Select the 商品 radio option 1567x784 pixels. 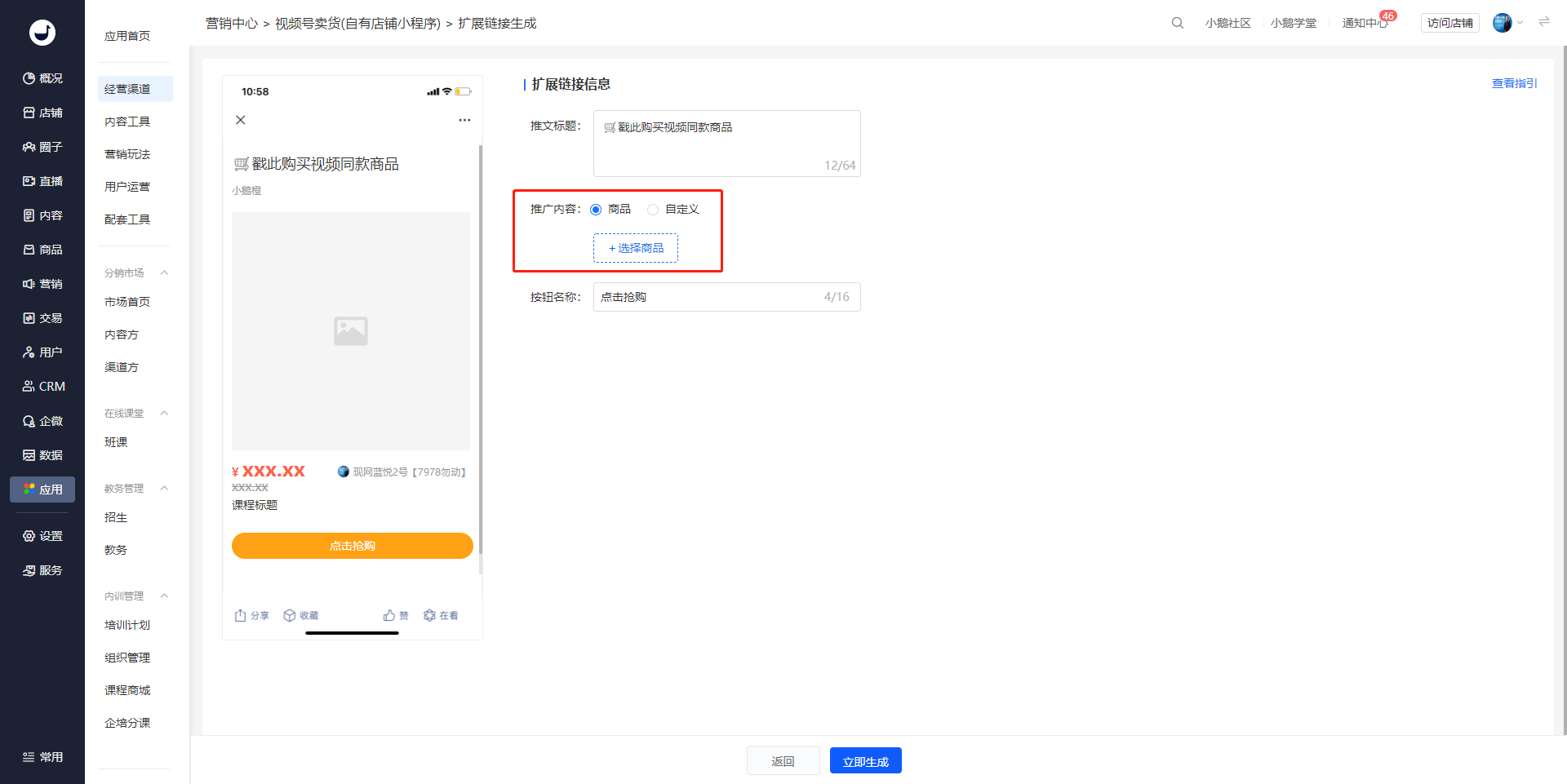[x=596, y=210]
